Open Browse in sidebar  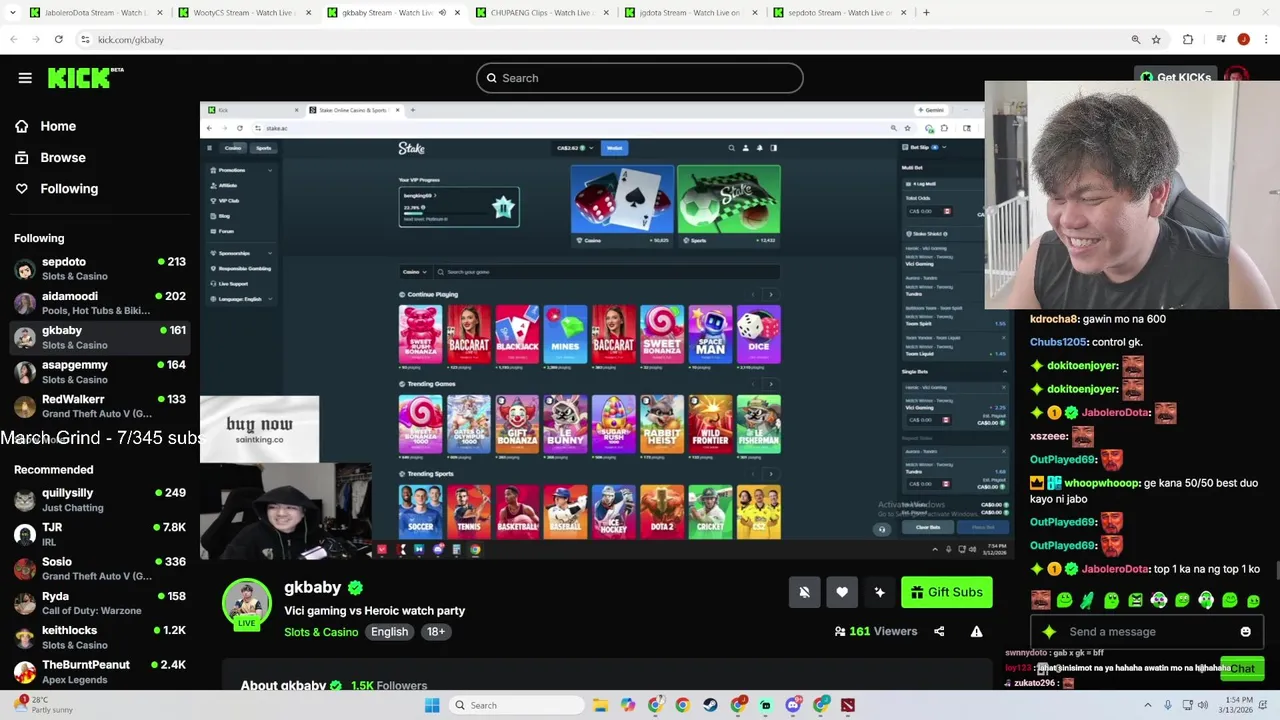pos(50,157)
